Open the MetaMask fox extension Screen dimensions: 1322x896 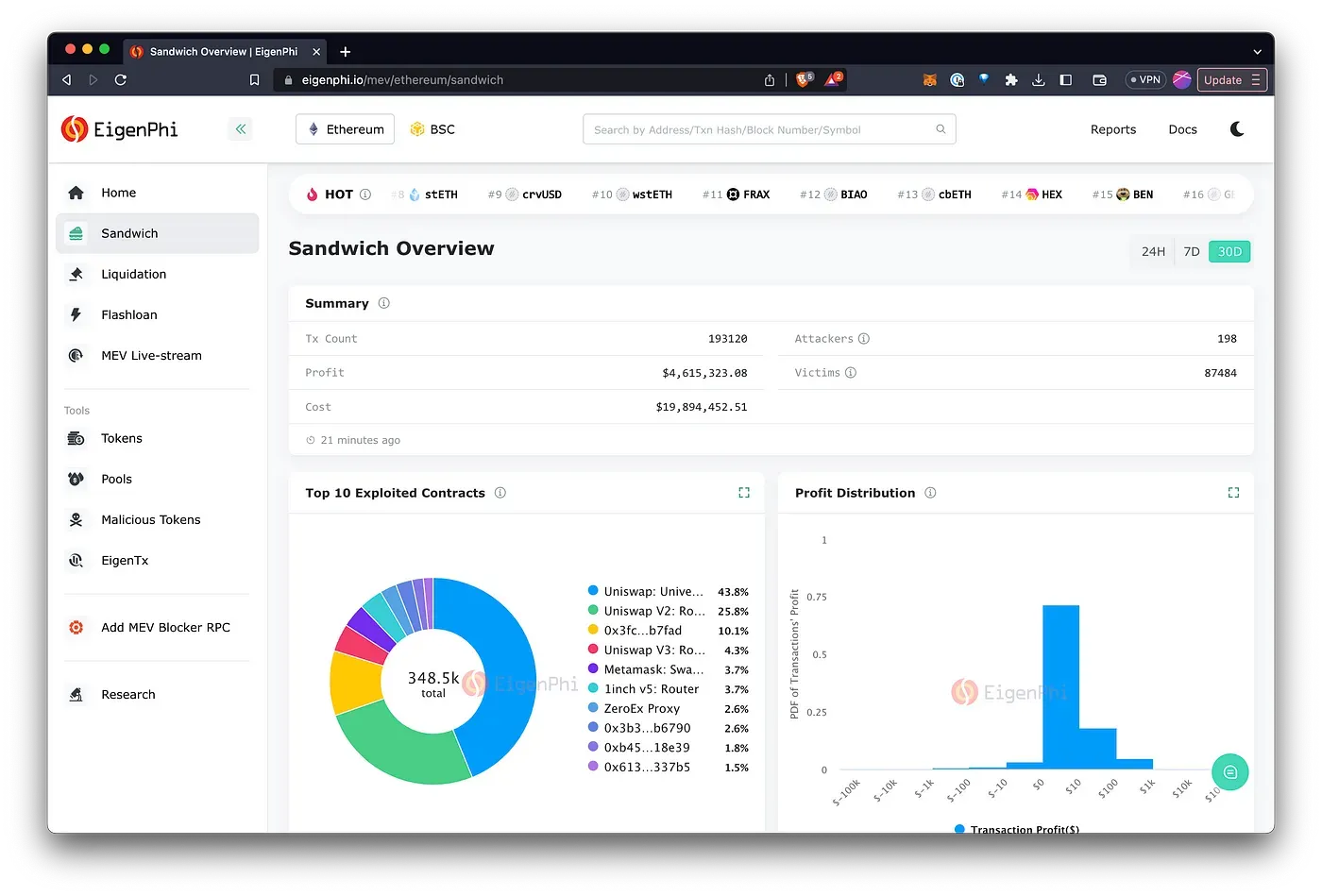coord(929,80)
